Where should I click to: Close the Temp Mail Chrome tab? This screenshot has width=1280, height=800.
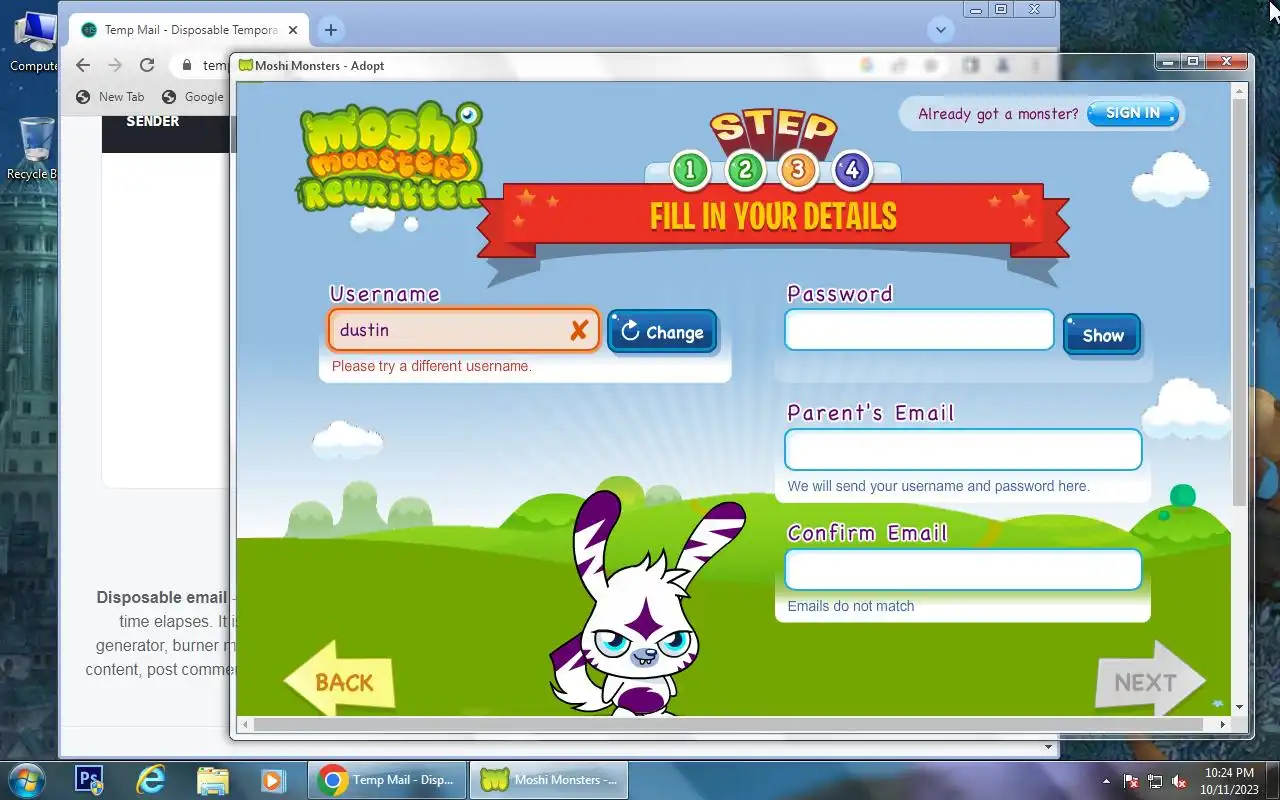pyautogui.click(x=293, y=30)
